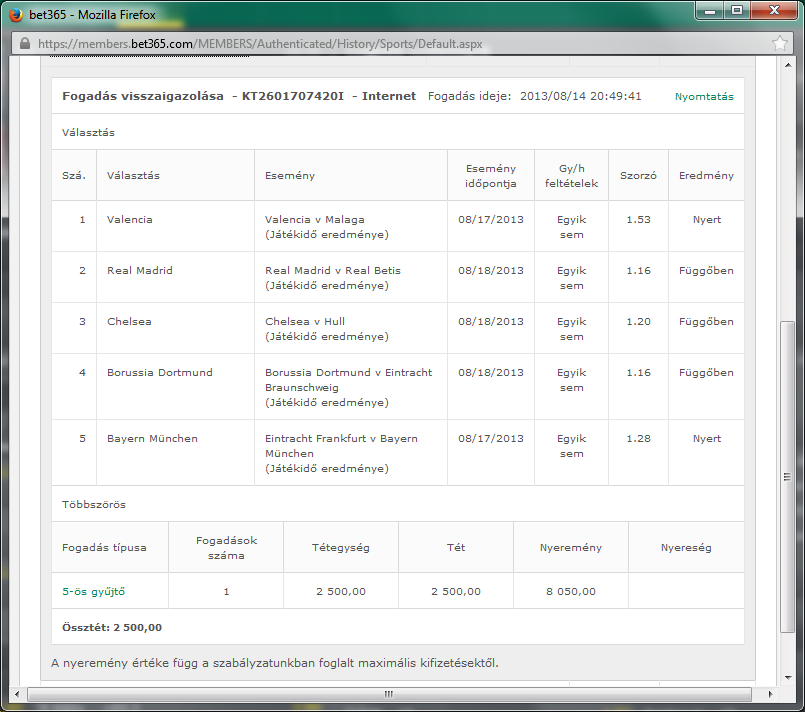Viewport: 805px width, 712px height.
Task: Click the Valencia v Malaga event text
Action: [315, 220]
